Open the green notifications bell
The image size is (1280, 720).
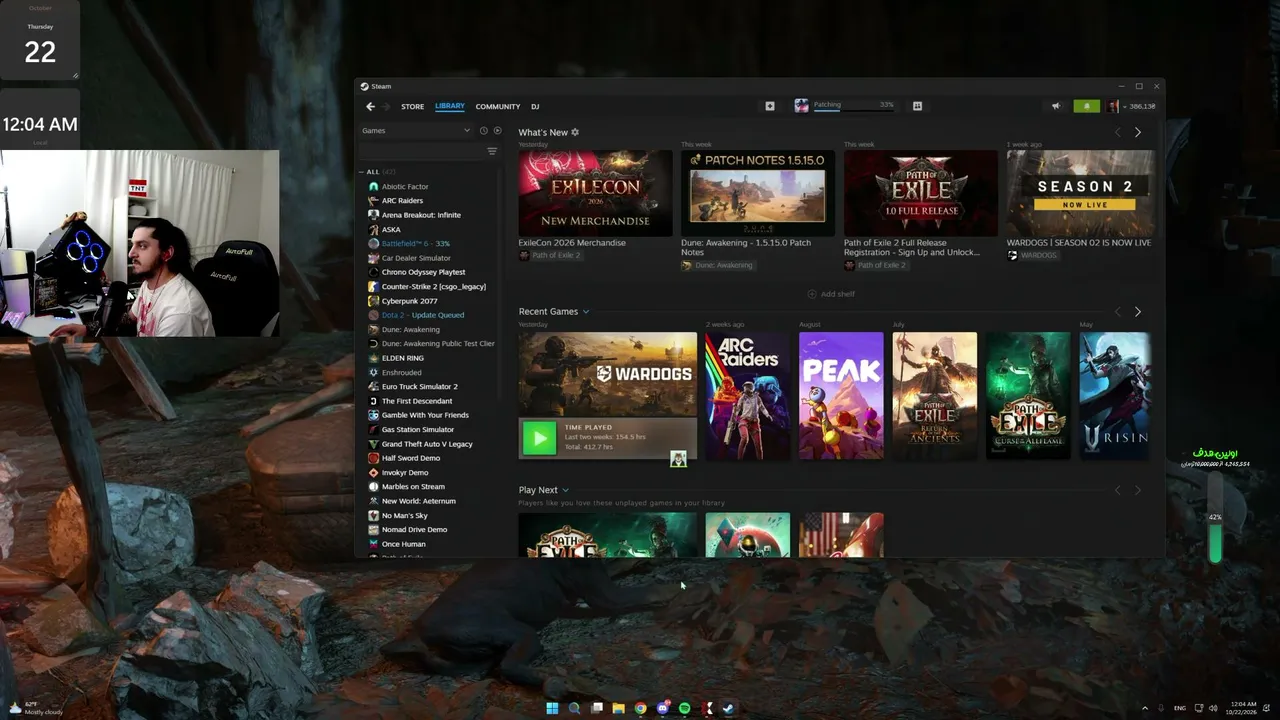click(x=1086, y=106)
